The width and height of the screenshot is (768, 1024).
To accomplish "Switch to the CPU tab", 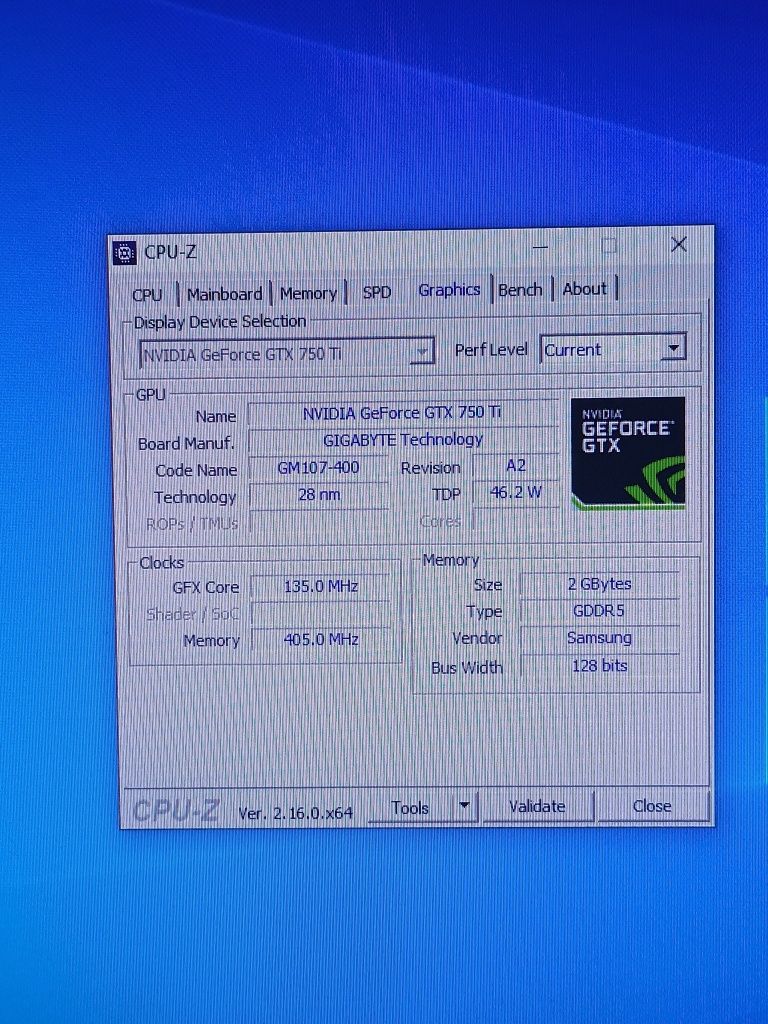I will [x=147, y=295].
